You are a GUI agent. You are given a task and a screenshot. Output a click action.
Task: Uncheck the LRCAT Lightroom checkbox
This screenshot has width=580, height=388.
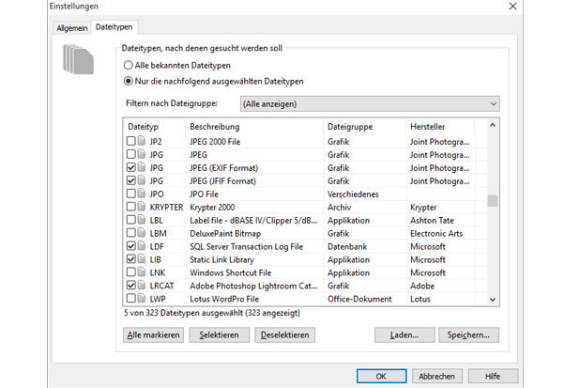(131, 285)
